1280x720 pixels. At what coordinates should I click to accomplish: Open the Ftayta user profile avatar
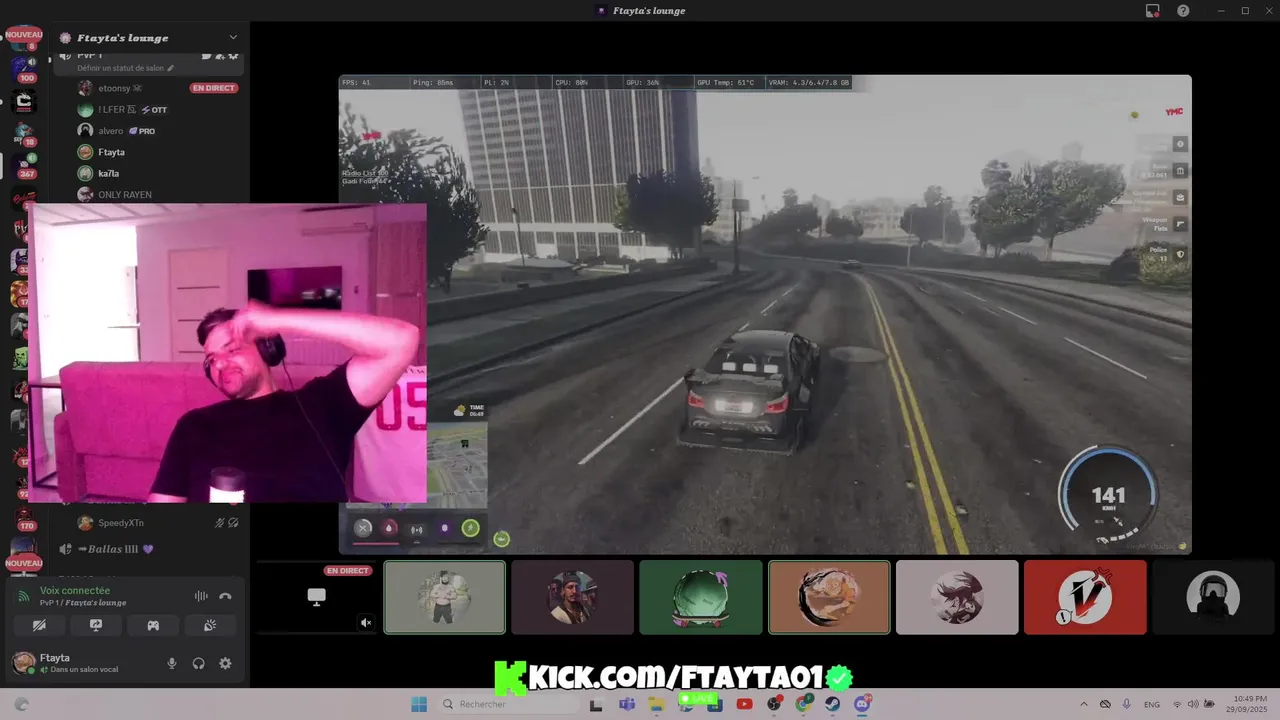click(x=23, y=663)
